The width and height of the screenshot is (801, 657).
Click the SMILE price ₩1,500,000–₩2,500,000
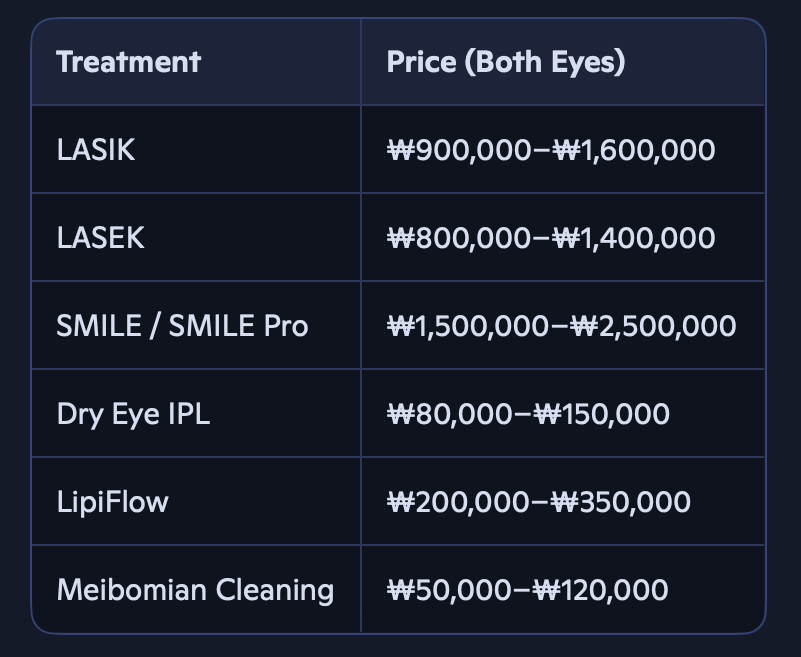click(561, 326)
